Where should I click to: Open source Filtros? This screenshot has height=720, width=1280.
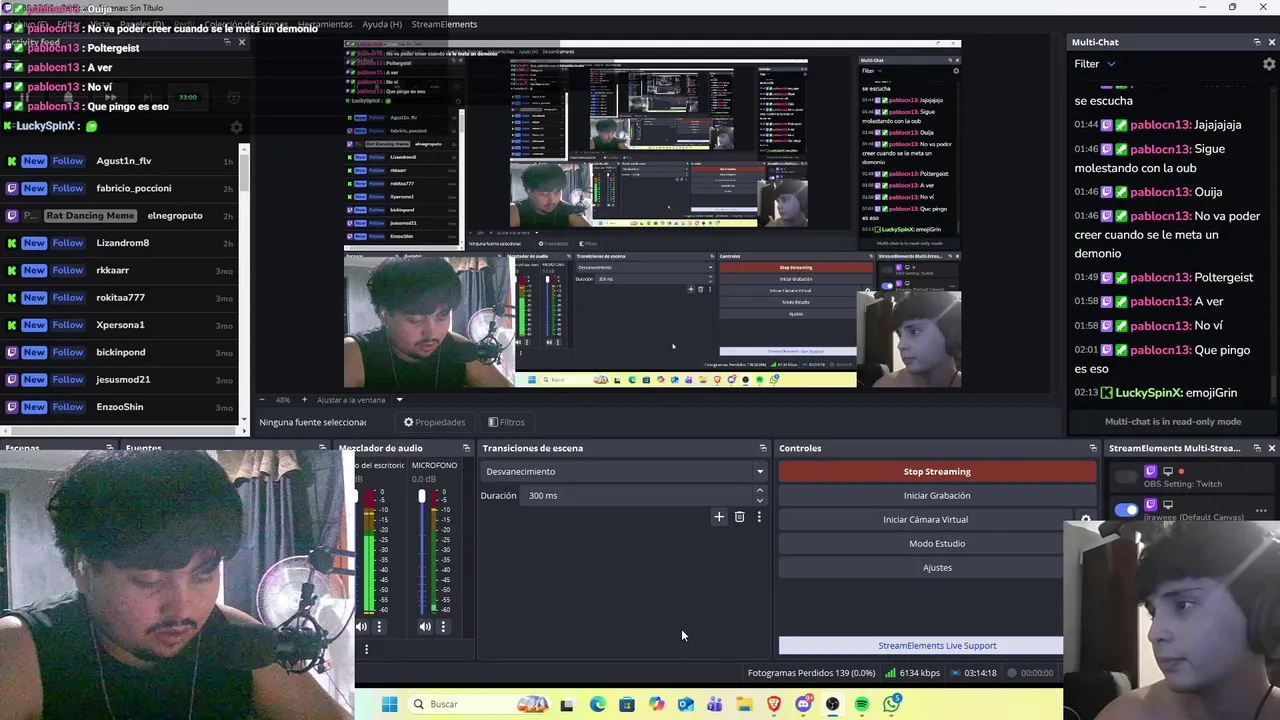tap(506, 422)
